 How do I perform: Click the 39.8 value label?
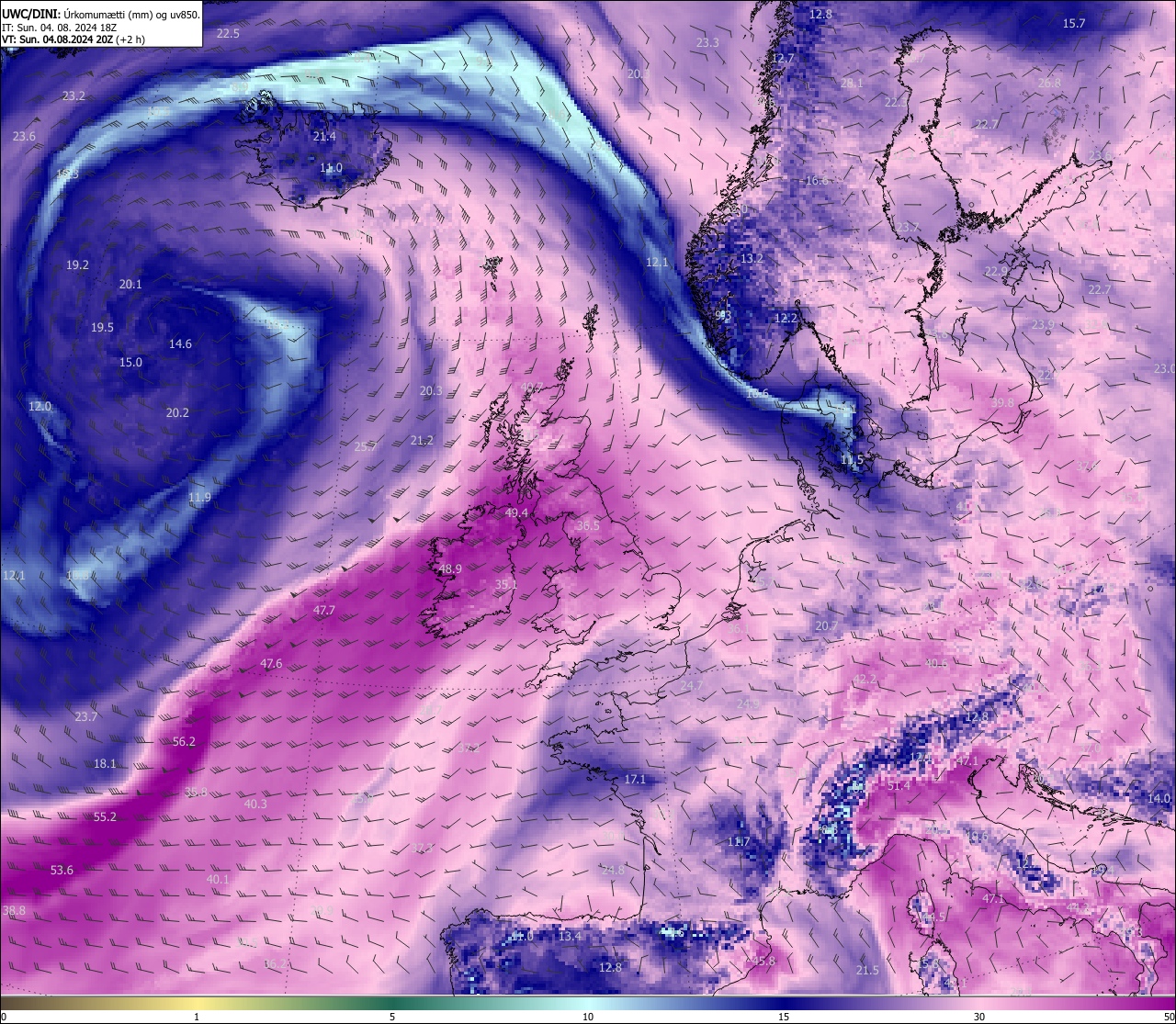click(1002, 402)
